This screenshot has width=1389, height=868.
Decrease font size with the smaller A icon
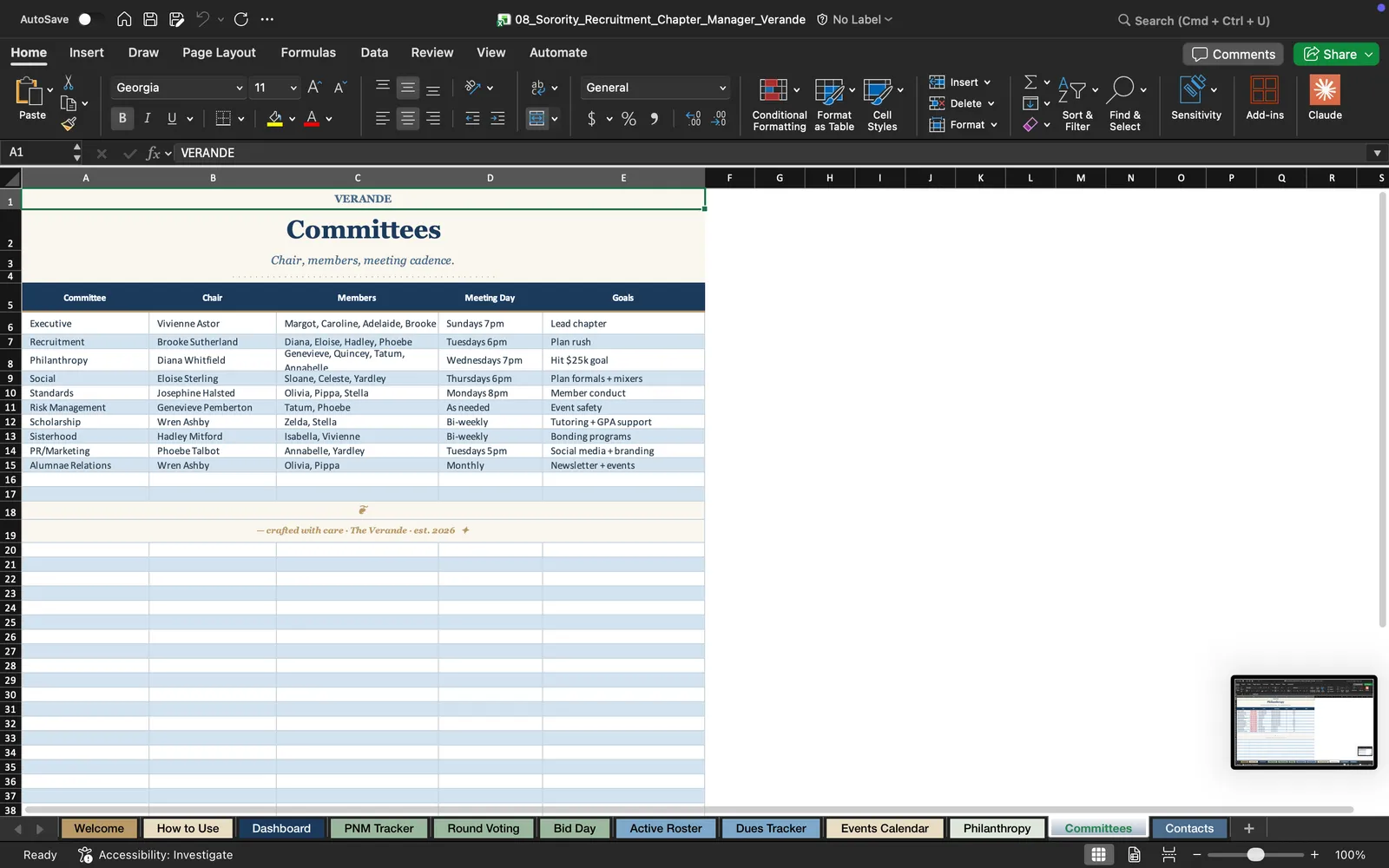339,87
